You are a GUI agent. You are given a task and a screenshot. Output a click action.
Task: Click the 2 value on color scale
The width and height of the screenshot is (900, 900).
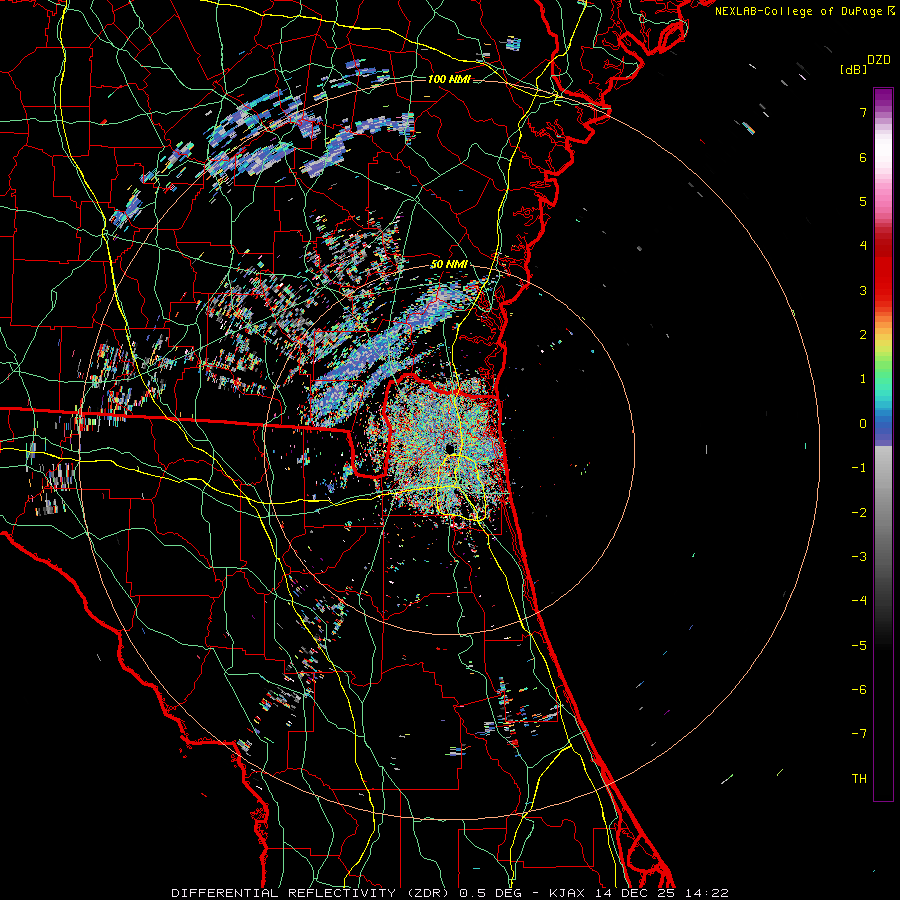coord(863,335)
